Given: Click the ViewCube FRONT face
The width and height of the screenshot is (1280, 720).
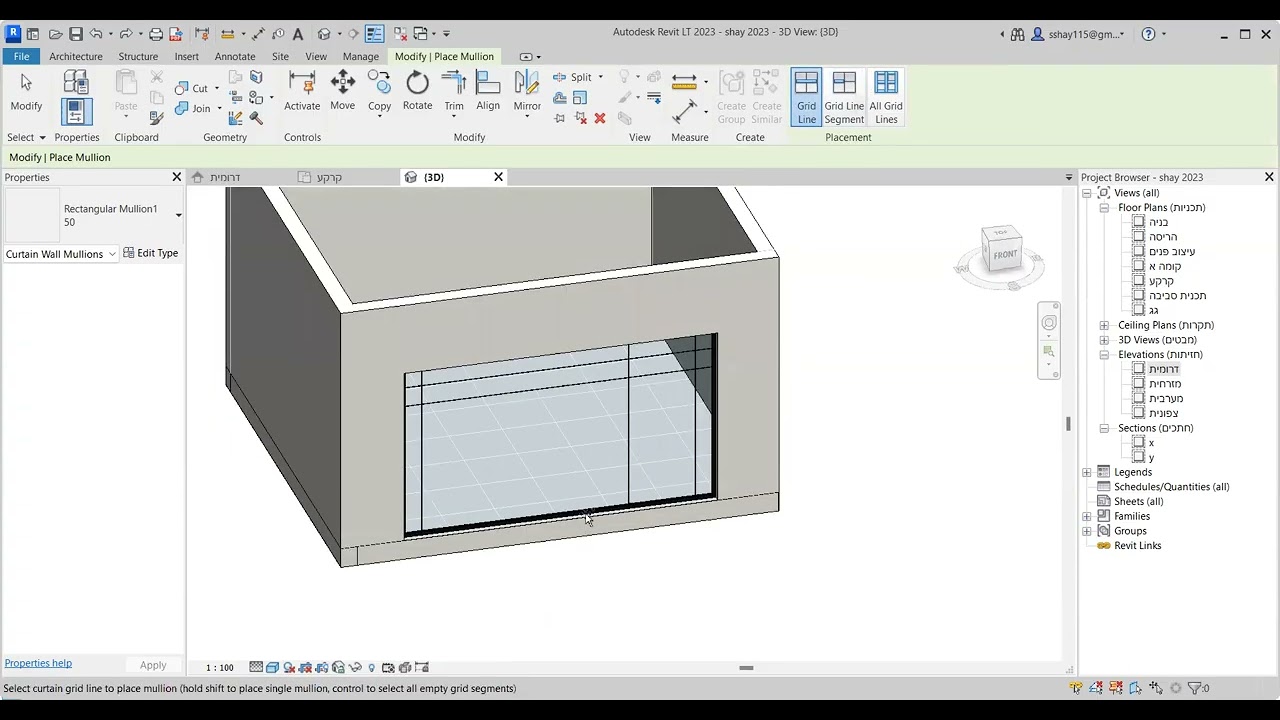Looking at the screenshot, I should (1004, 254).
